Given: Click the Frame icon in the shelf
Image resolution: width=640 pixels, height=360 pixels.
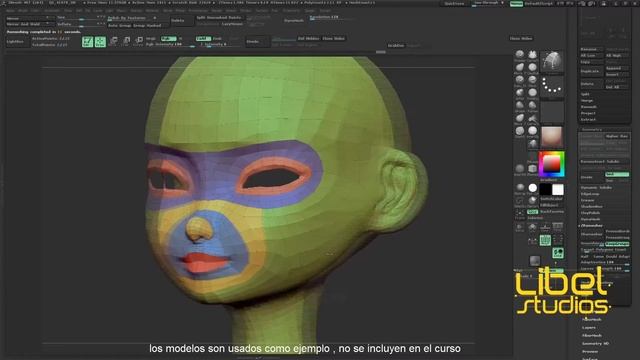Looking at the screenshot, I should (x=520, y=213).
